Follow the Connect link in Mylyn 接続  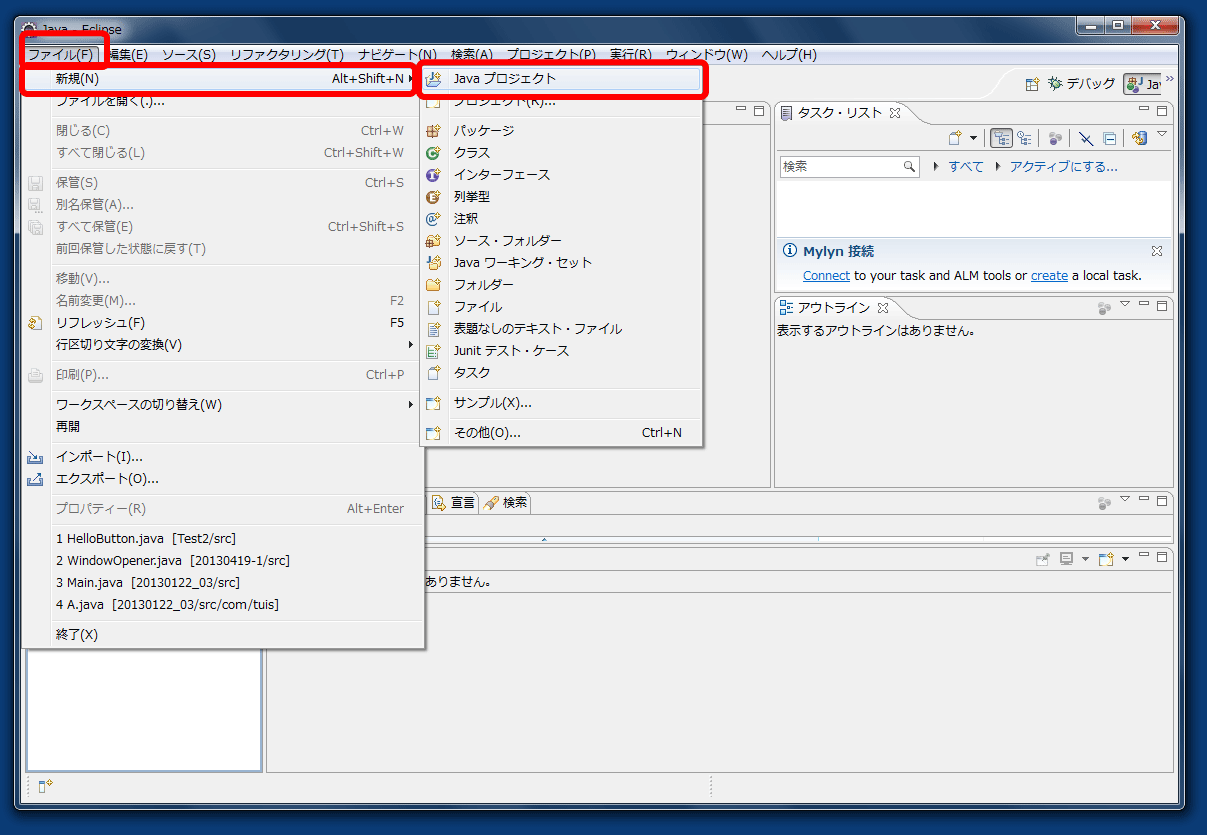826,276
